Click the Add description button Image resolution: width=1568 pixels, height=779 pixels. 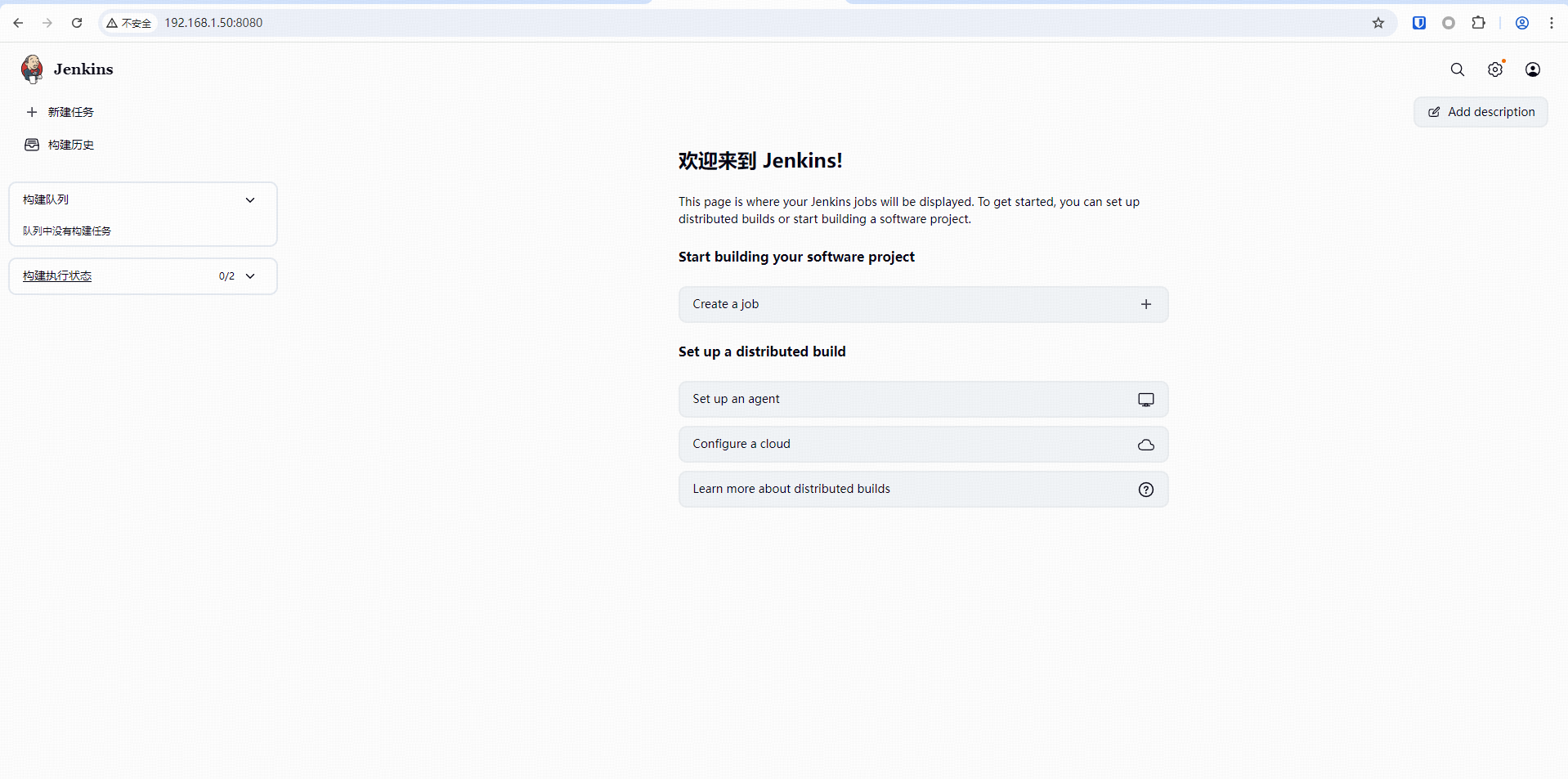pyautogui.click(x=1481, y=112)
